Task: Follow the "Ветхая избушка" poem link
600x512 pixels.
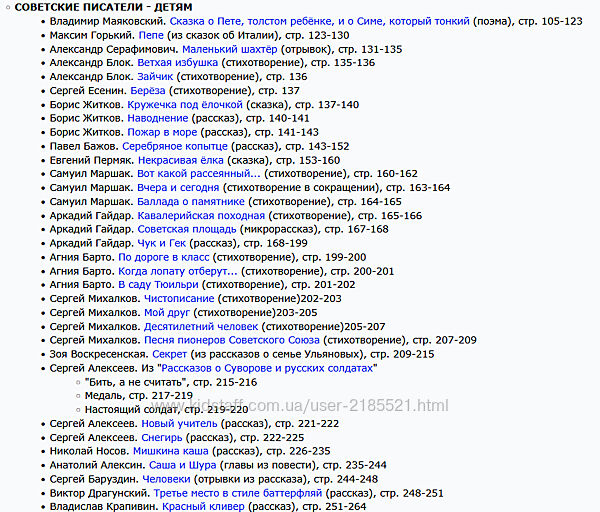Action: coord(178,62)
